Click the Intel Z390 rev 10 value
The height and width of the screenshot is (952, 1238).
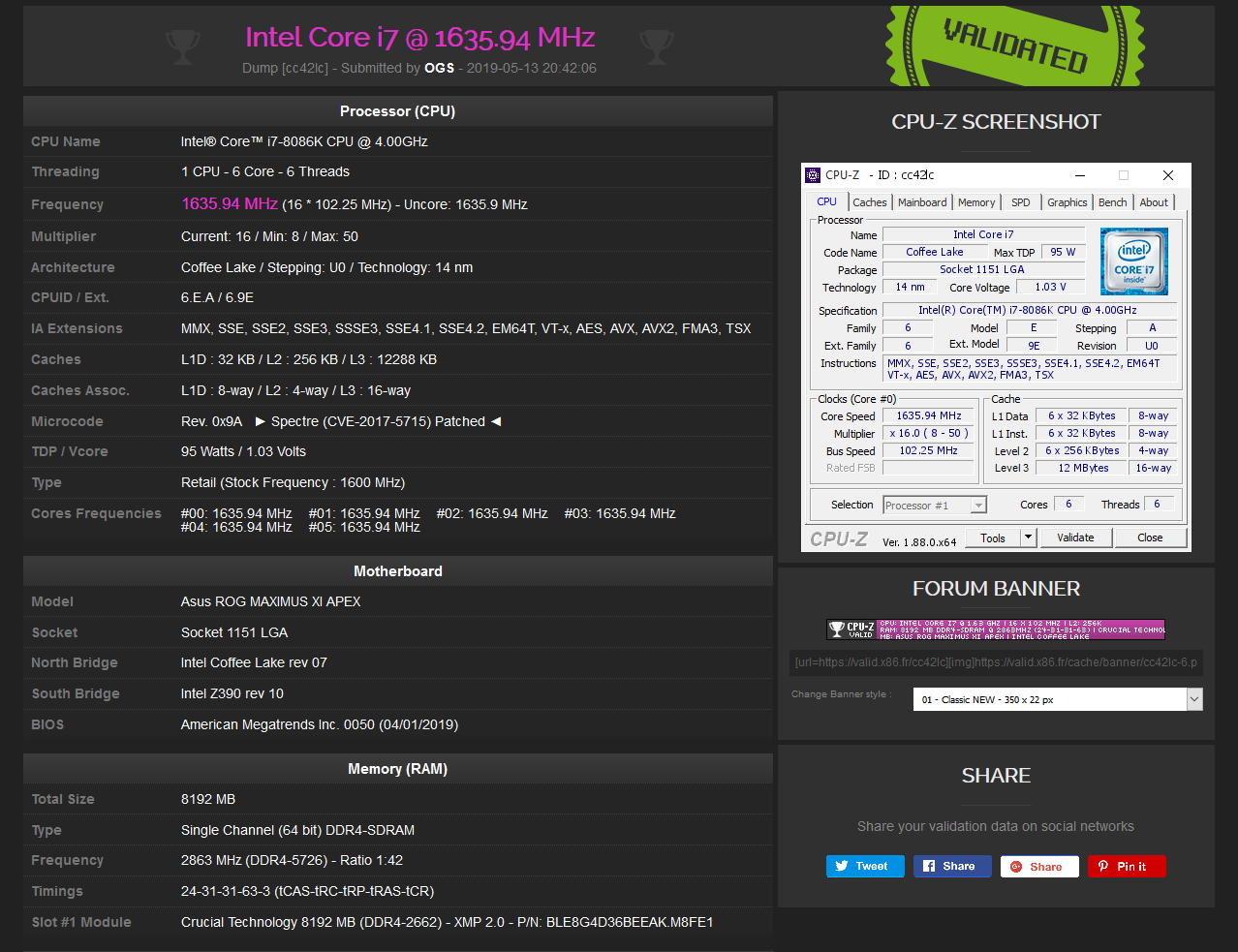(232, 693)
